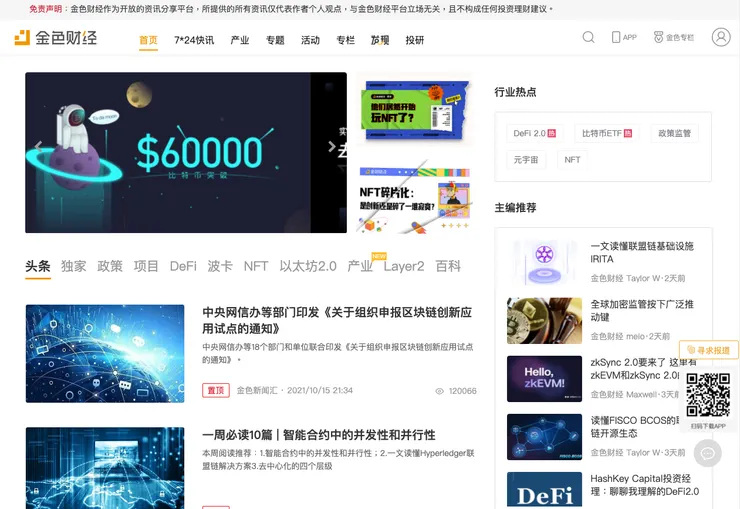Click the 行业热点 section heading
Image resolution: width=740 pixels, height=509 pixels.
tap(515, 92)
